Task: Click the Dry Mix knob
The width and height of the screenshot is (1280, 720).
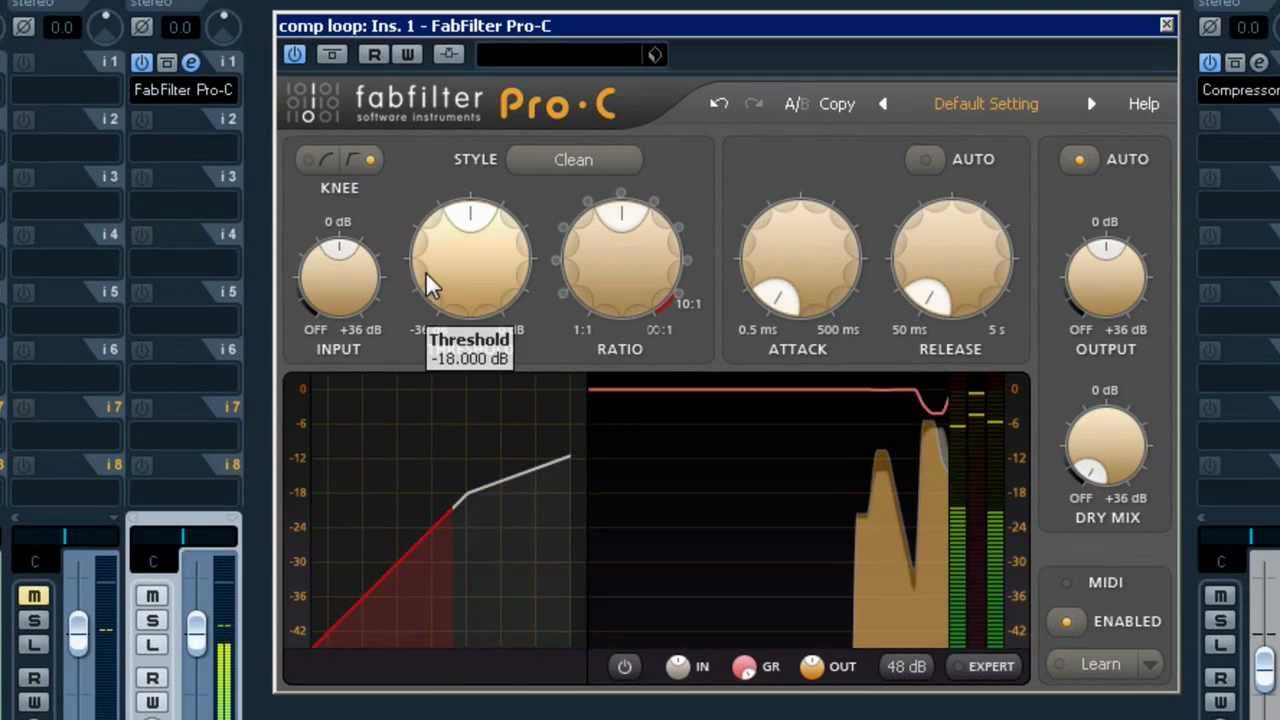Action: pos(1106,446)
